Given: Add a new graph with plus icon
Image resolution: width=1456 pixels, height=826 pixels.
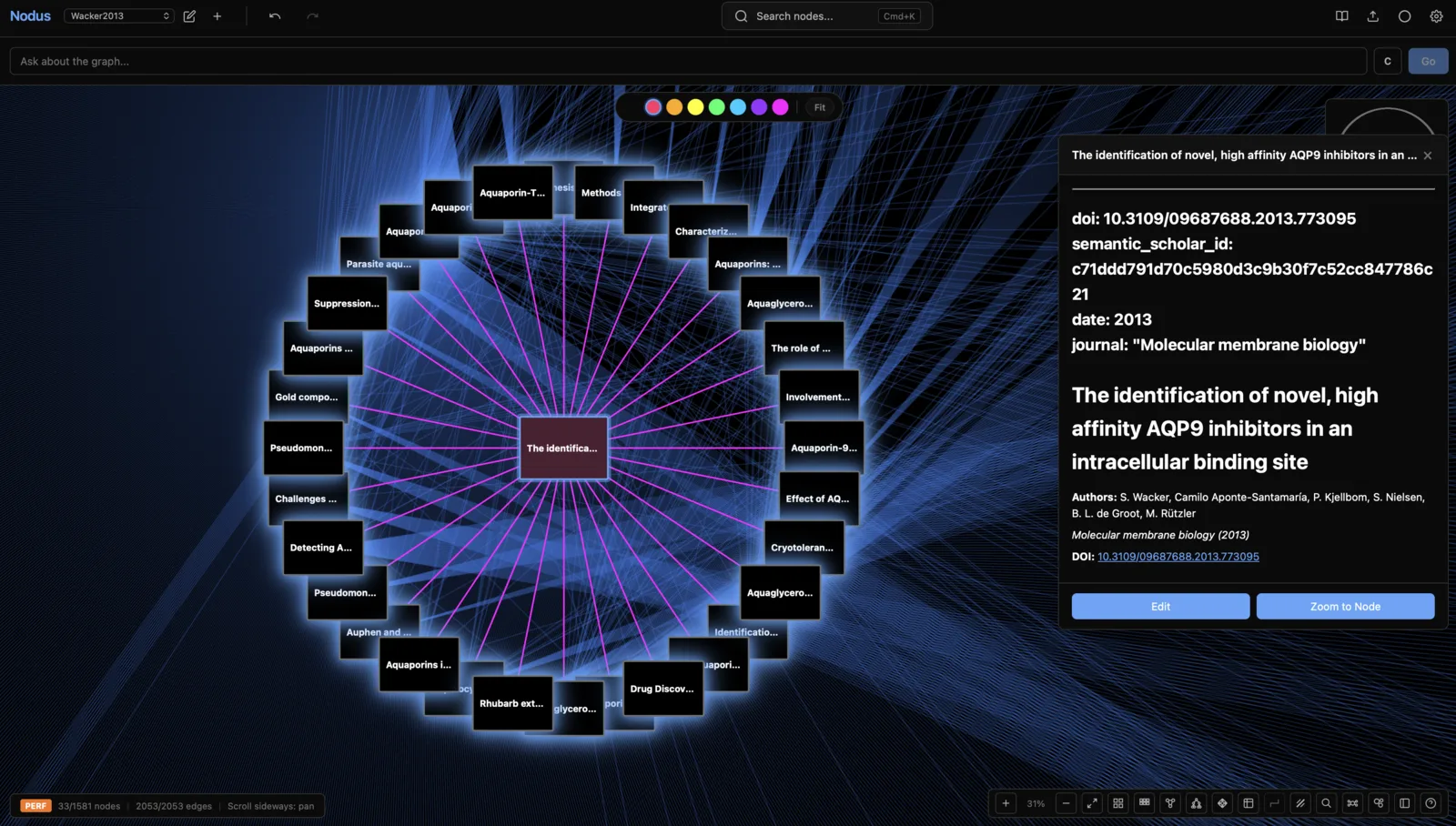Looking at the screenshot, I should click(217, 15).
